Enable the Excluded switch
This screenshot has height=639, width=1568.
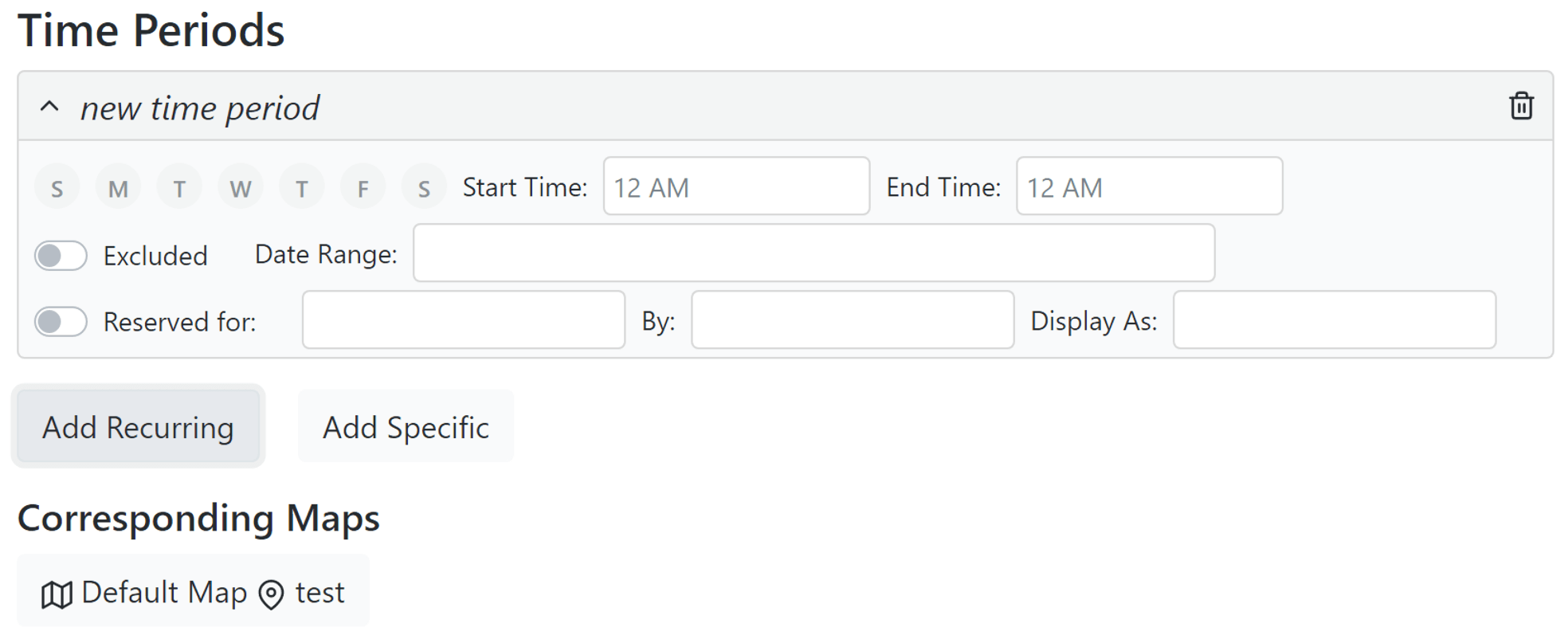pyautogui.click(x=61, y=256)
